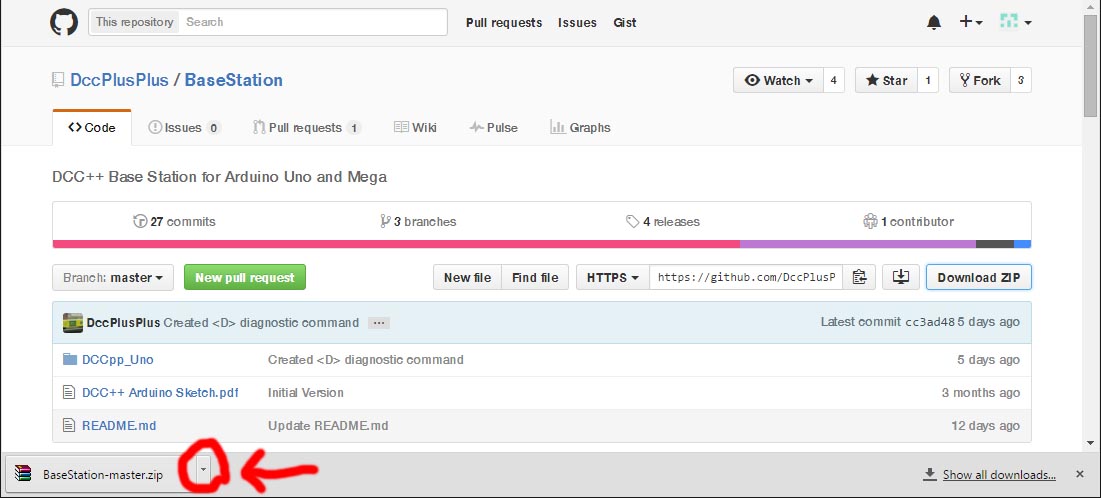Click the New file button
This screenshot has height=498, width=1101.
pyautogui.click(x=467, y=277)
